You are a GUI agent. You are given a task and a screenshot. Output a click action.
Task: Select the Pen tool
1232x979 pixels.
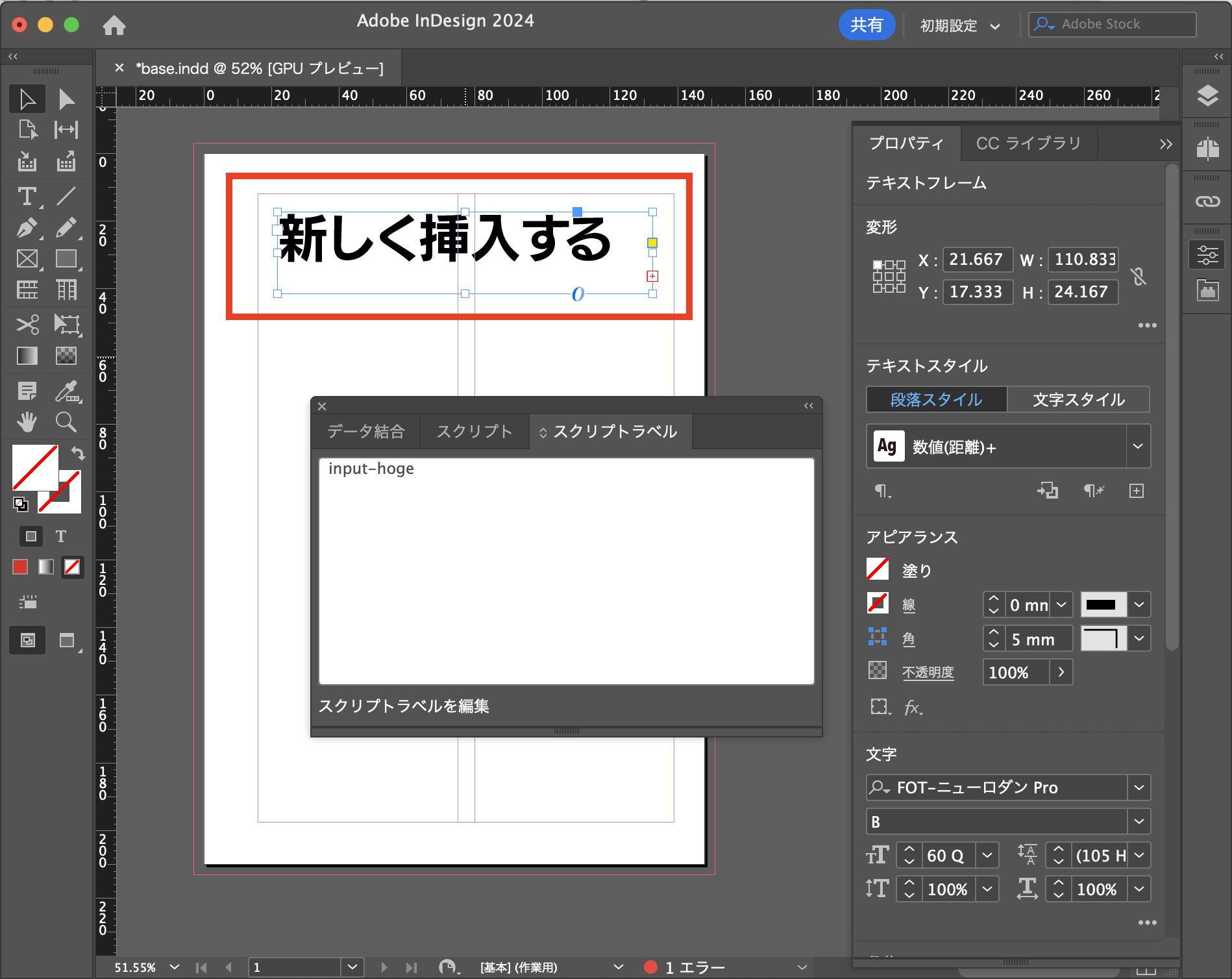(x=27, y=227)
